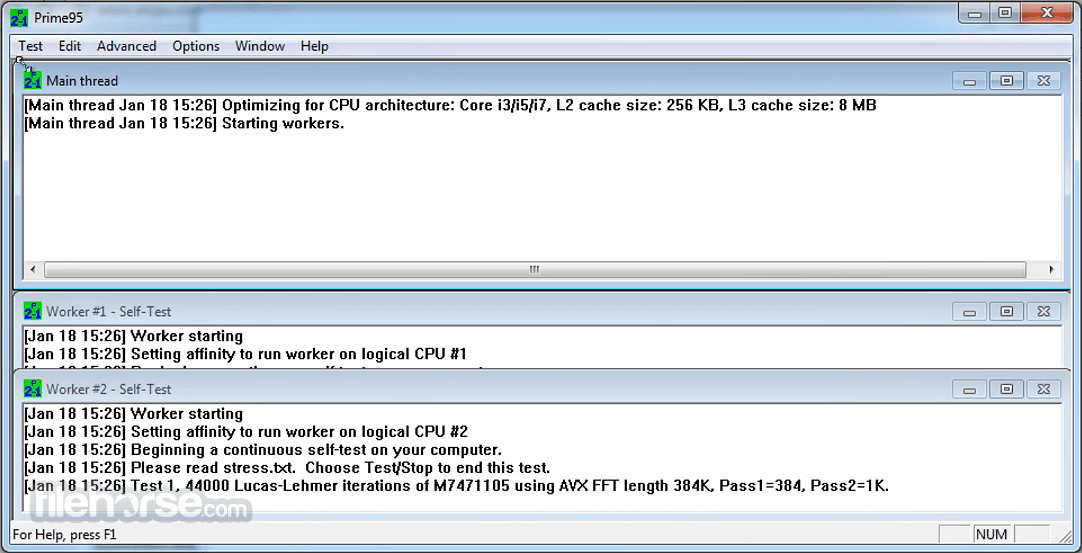Open the Window menu
The image size is (1082, 553).
tap(259, 46)
